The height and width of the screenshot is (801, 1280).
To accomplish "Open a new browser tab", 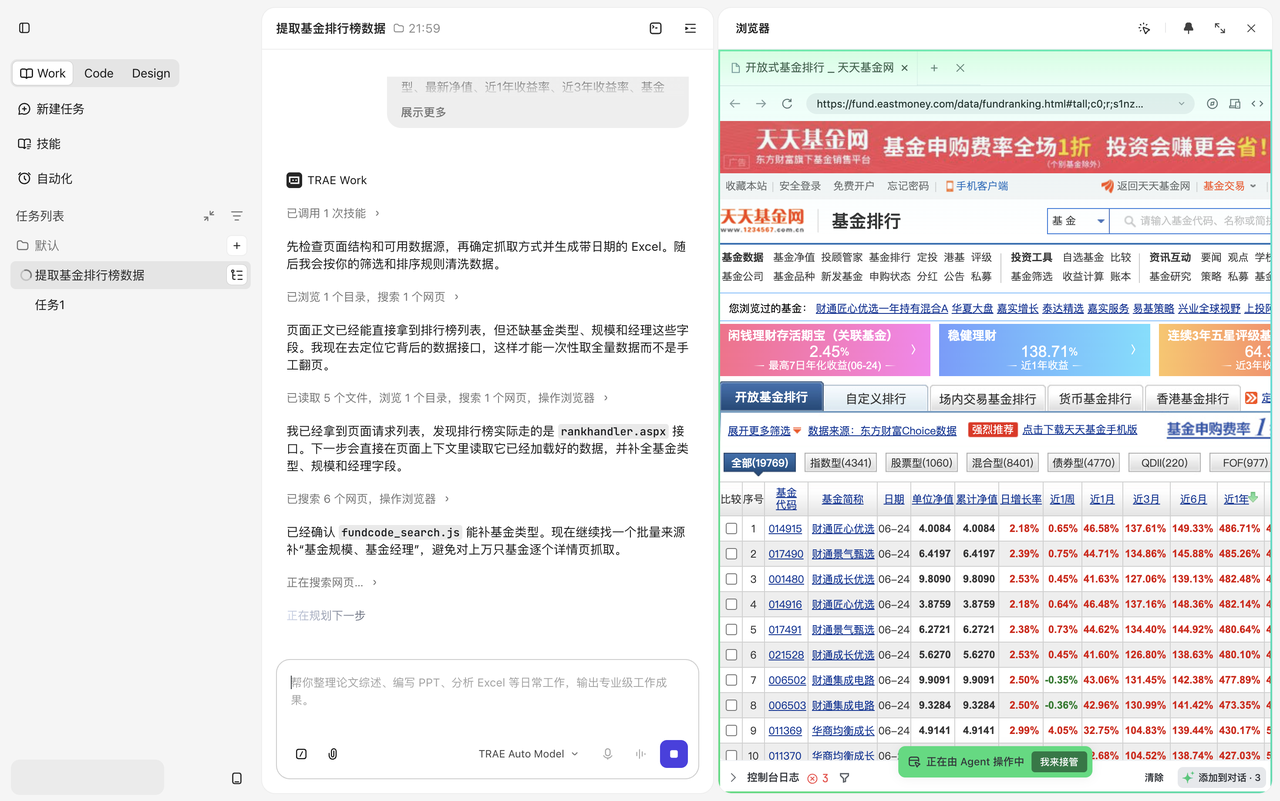I will [x=934, y=68].
